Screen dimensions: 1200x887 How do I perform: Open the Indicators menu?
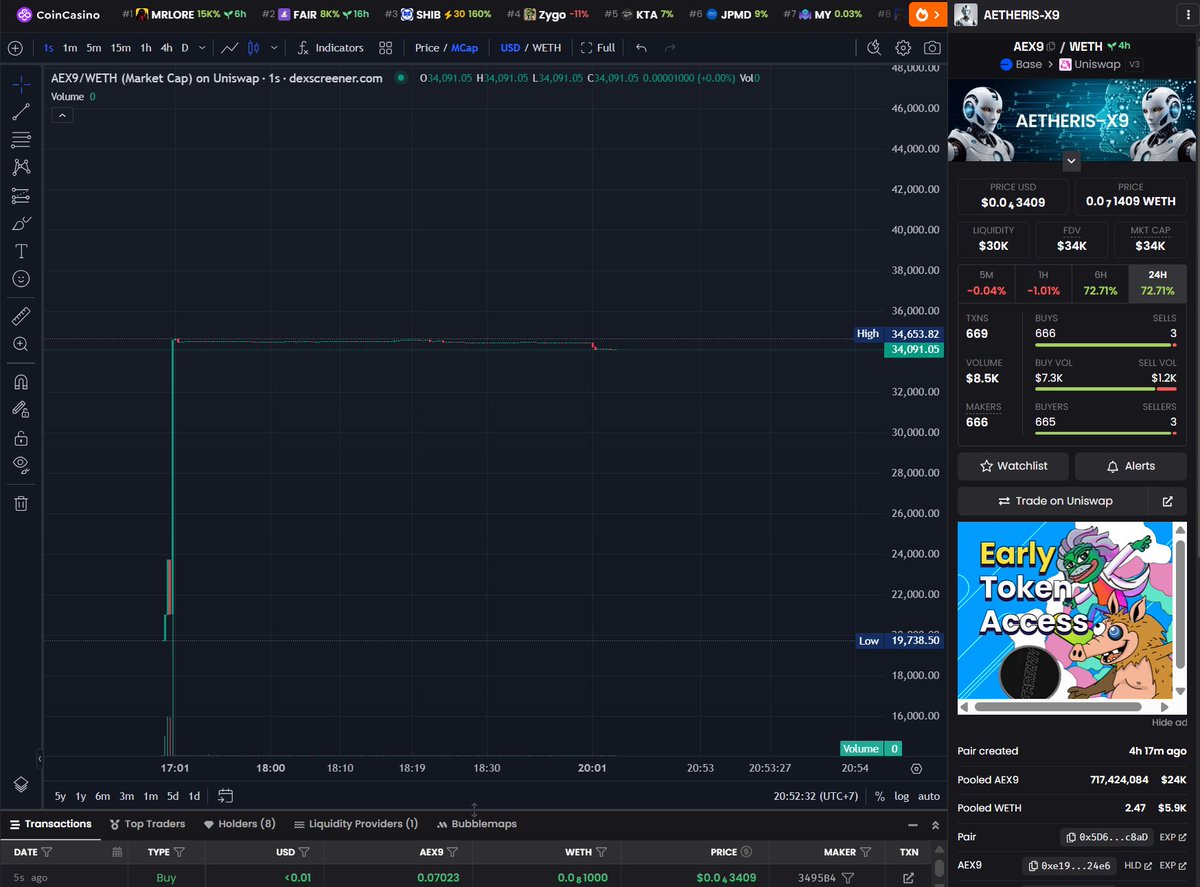pos(331,48)
